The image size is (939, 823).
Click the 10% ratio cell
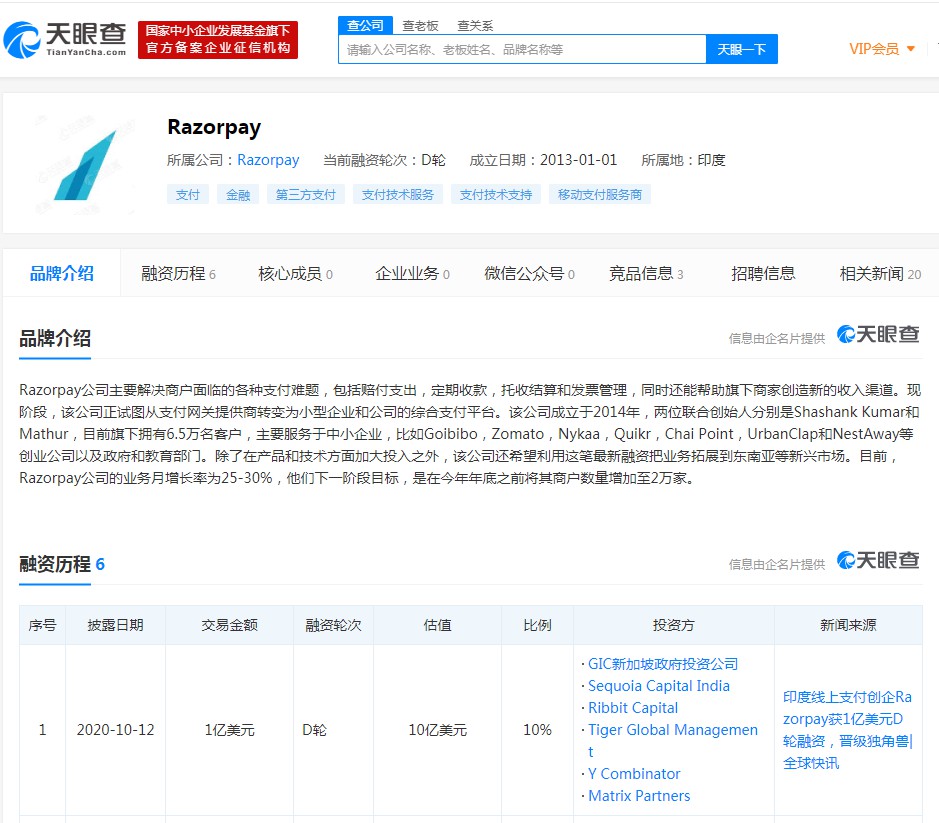click(537, 730)
